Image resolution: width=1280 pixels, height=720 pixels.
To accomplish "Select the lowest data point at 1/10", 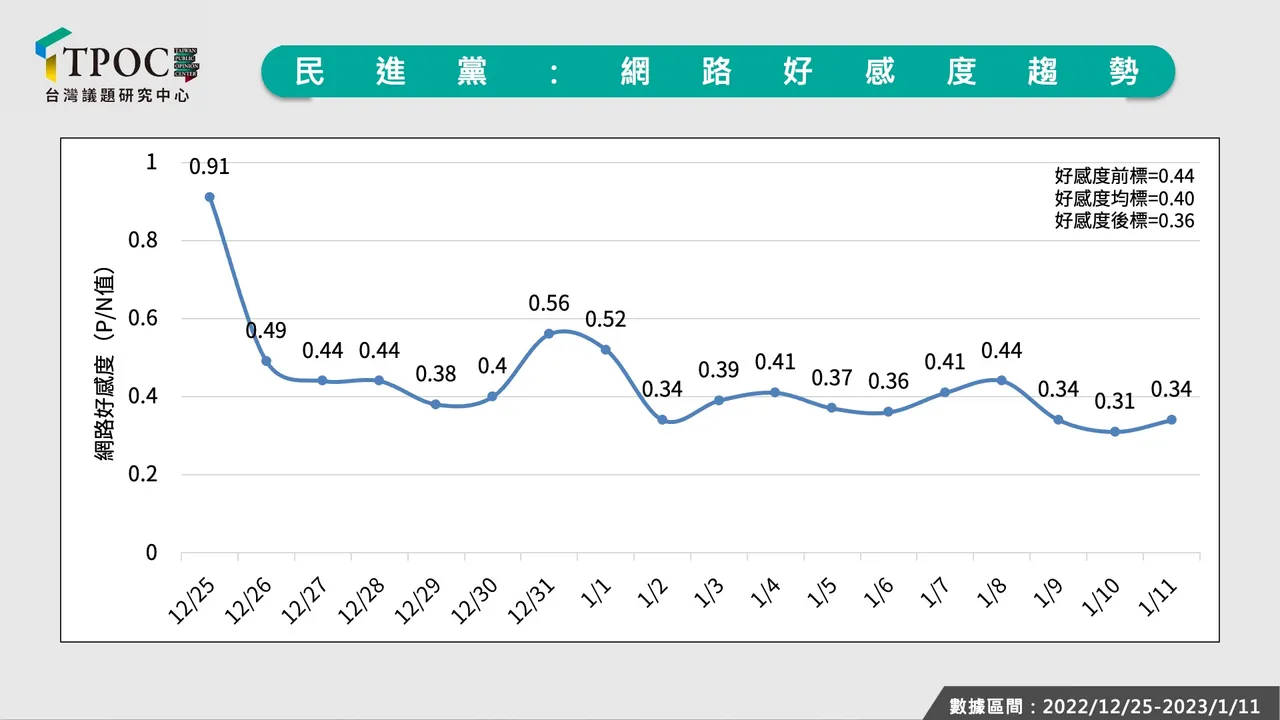I will click(1114, 431).
